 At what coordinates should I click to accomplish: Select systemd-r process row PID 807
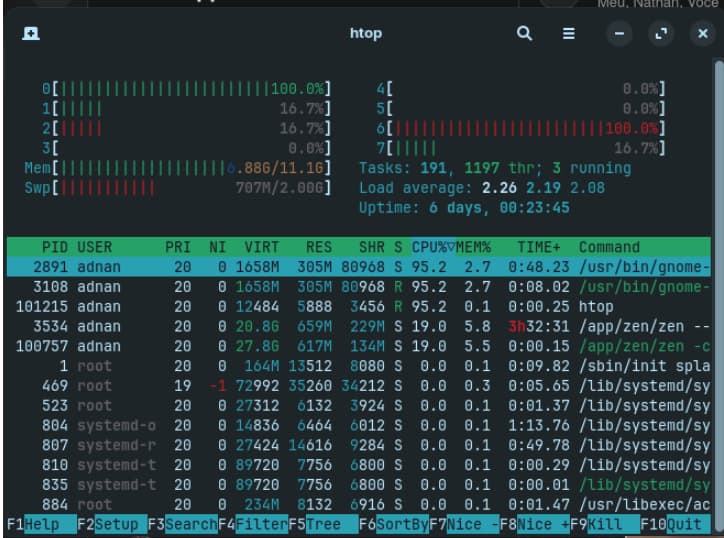point(359,445)
